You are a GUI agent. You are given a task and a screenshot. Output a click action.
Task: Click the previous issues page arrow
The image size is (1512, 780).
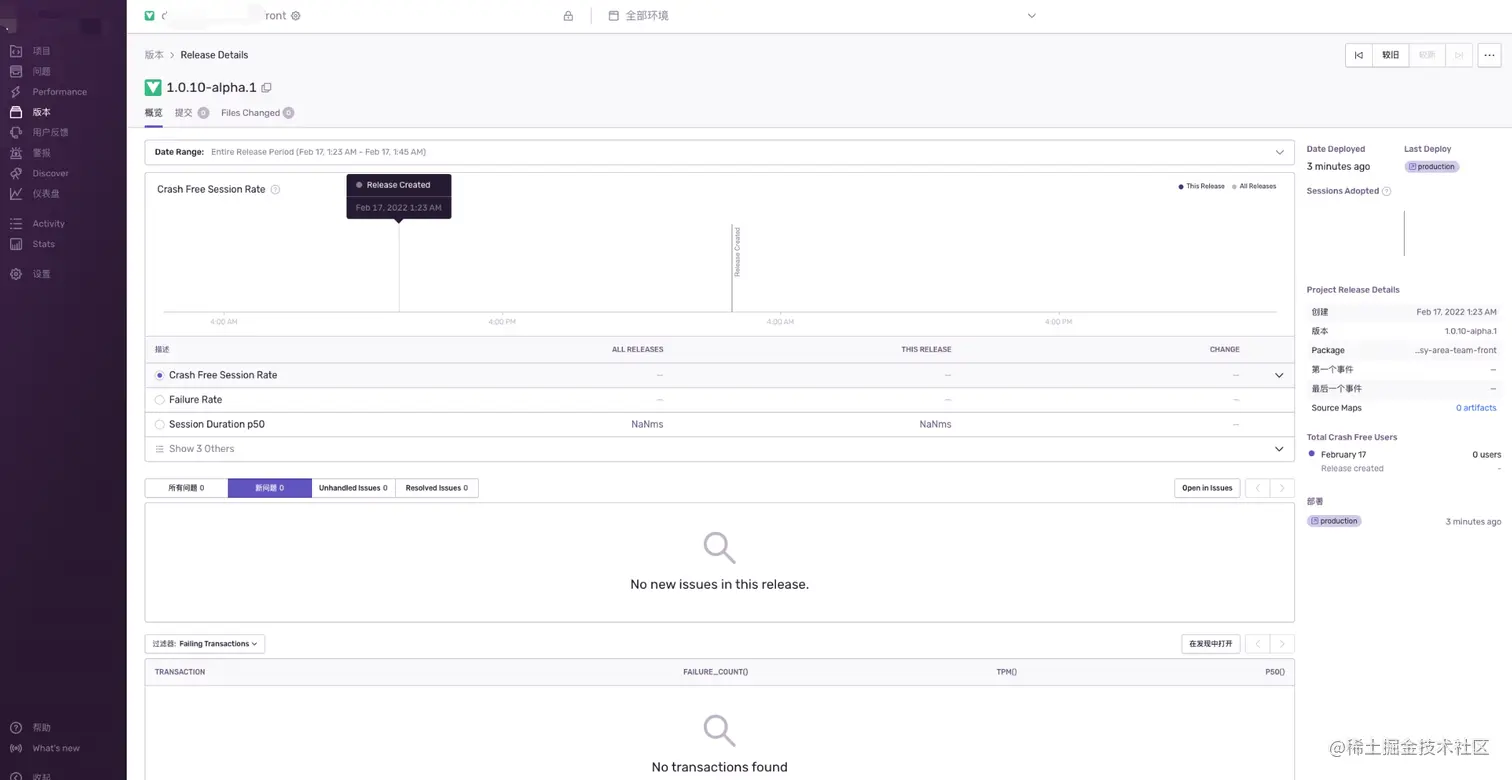point(1257,488)
